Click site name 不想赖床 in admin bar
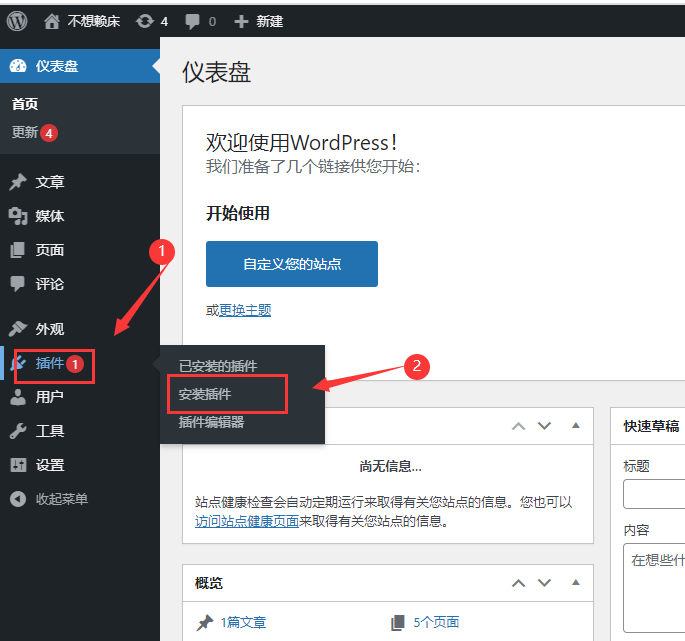This screenshot has width=685, height=641. pos(93,21)
